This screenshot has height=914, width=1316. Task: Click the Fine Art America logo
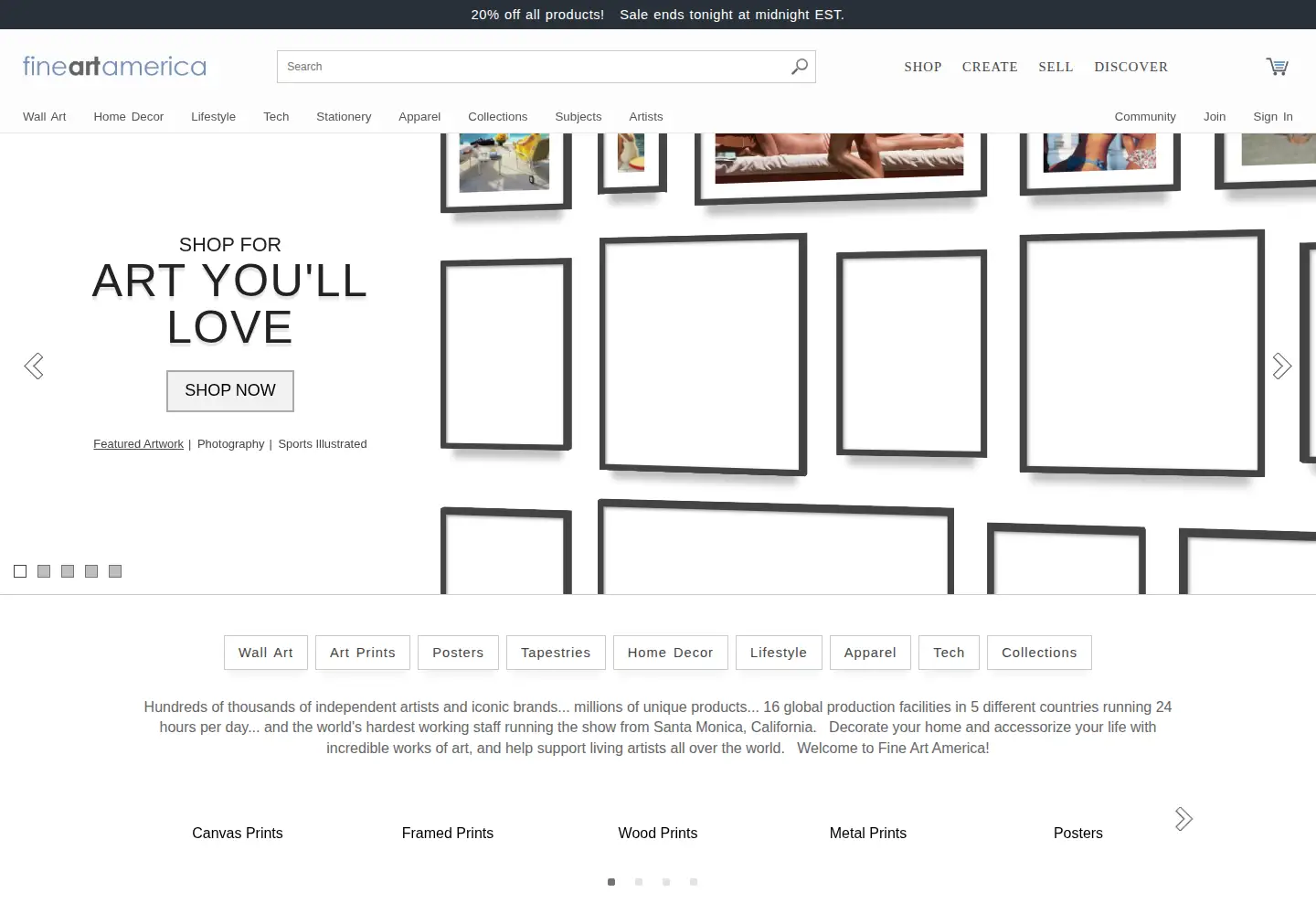click(114, 66)
